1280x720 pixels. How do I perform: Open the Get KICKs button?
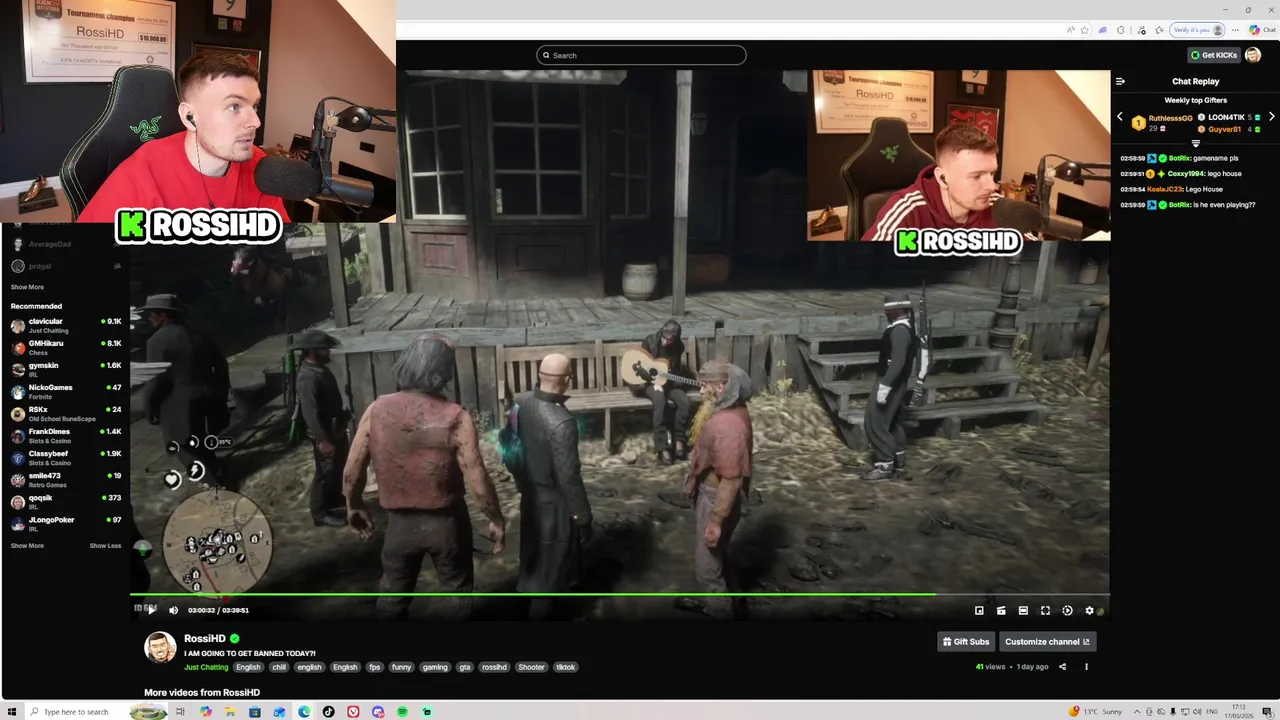(x=1213, y=55)
